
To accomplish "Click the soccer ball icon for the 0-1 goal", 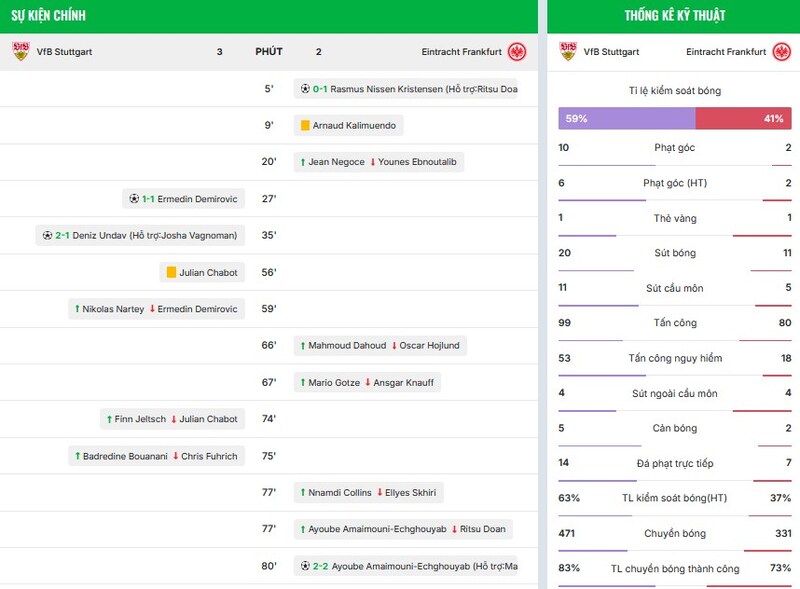I will pyautogui.click(x=305, y=89).
